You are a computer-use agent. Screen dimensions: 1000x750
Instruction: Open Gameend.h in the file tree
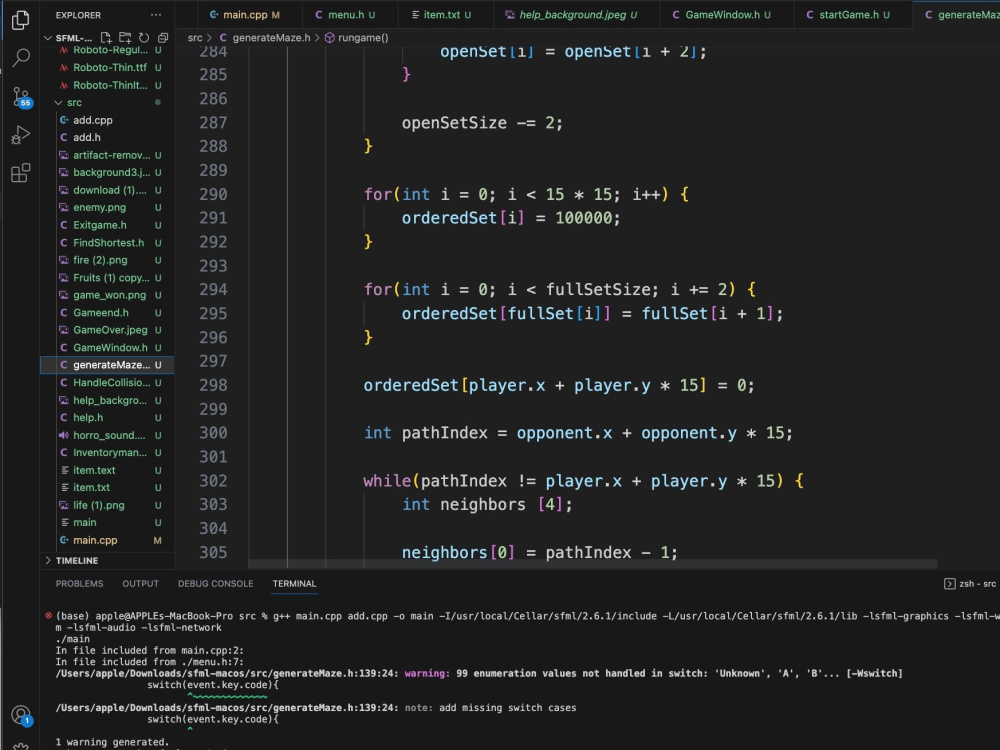(x=107, y=312)
